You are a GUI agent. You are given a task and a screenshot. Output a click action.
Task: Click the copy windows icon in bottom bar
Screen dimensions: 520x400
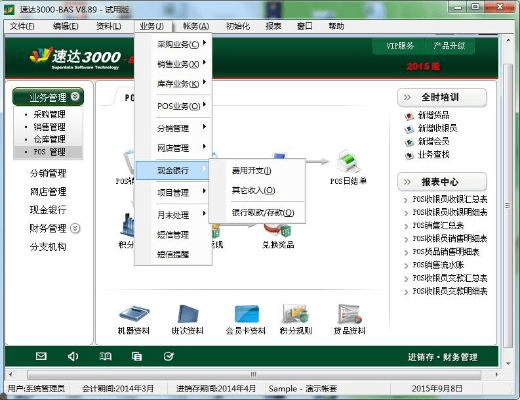click(137, 356)
